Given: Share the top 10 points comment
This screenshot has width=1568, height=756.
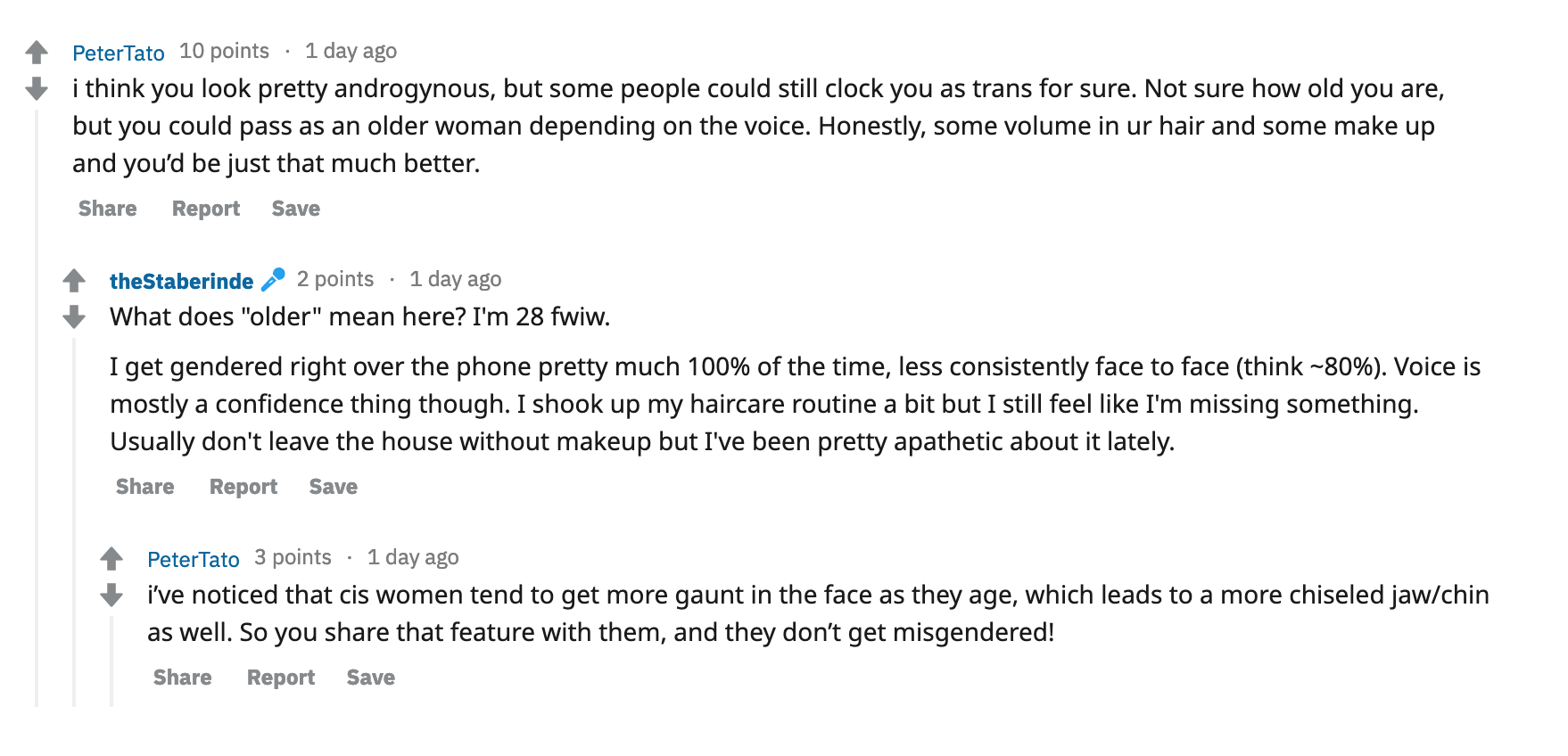Looking at the screenshot, I should click(x=108, y=209).
